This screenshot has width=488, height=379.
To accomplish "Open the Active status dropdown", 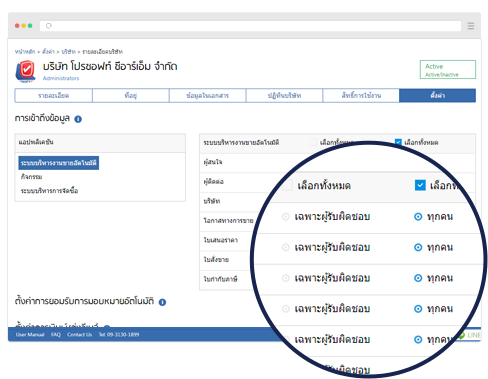I will tap(448, 69).
